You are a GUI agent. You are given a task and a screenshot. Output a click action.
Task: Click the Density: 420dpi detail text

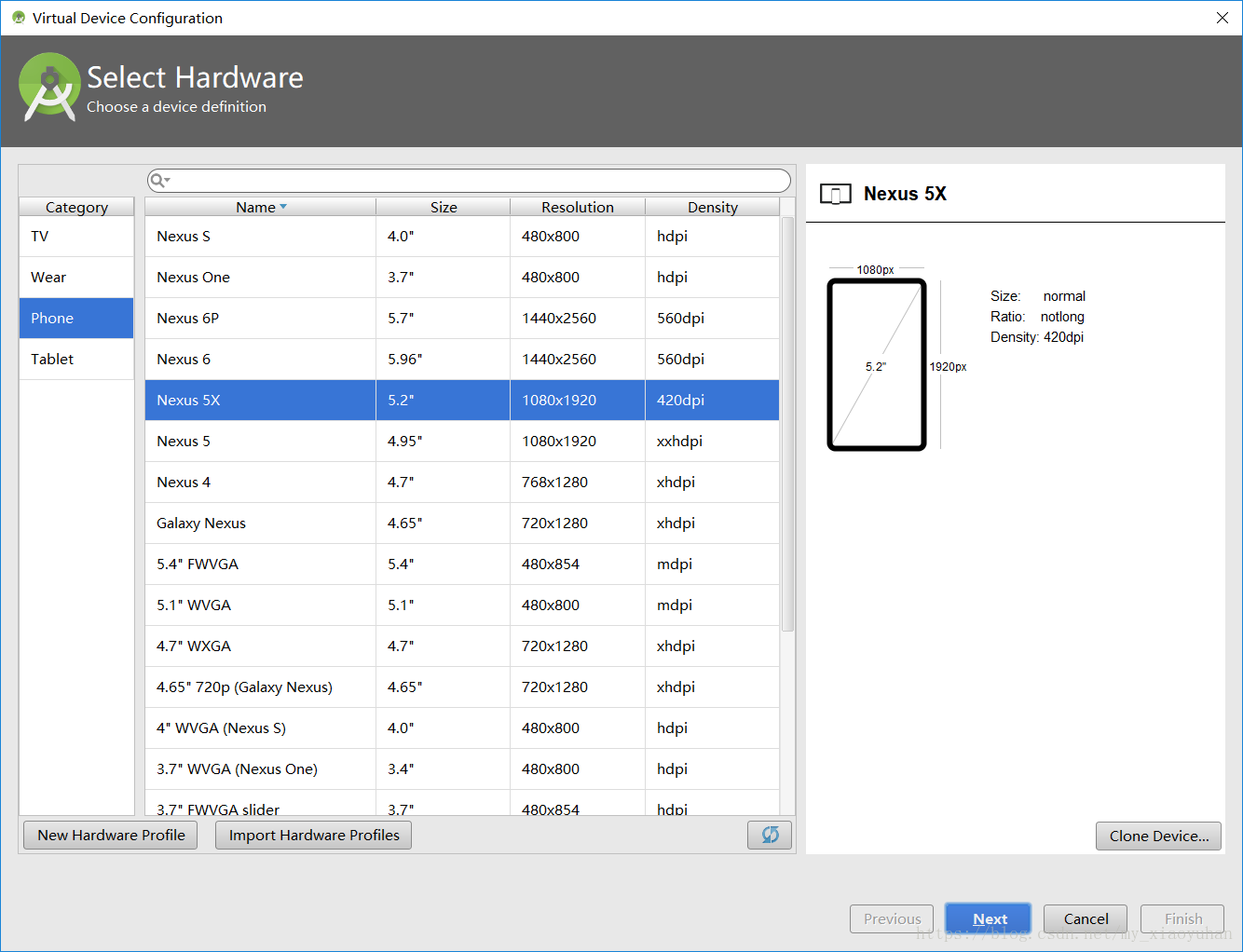pos(1037,337)
